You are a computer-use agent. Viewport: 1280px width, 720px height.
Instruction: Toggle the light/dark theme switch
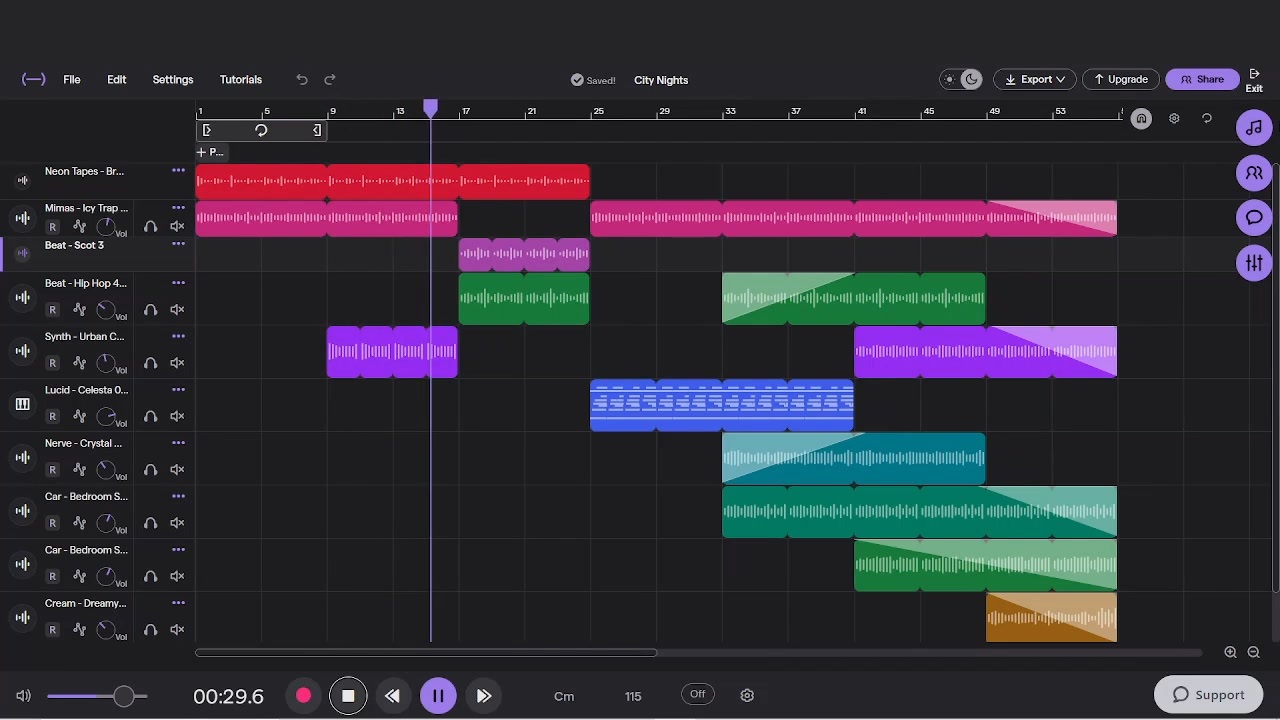[961, 80]
